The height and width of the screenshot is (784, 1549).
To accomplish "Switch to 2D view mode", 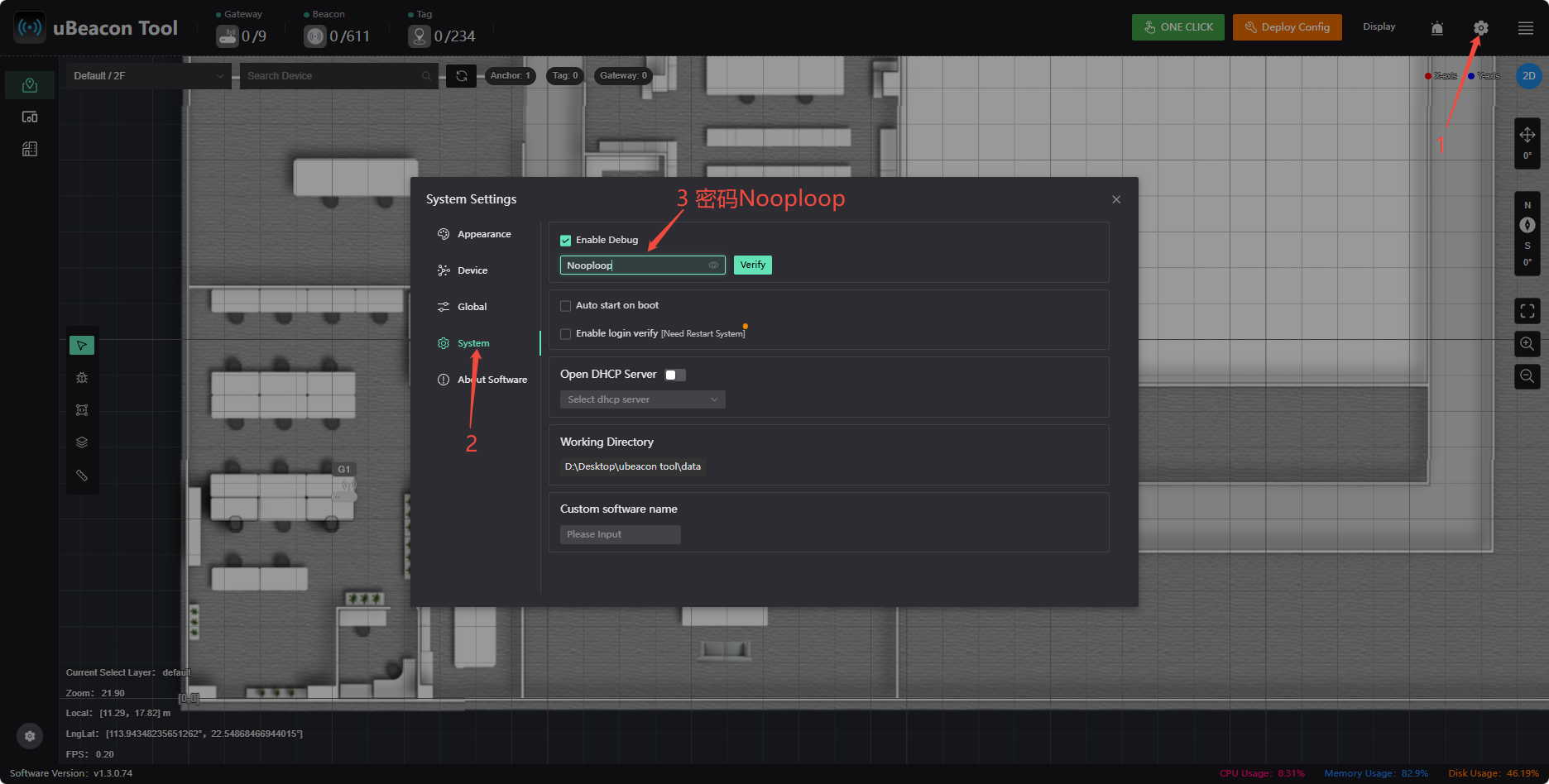I will tap(1528, 76).
